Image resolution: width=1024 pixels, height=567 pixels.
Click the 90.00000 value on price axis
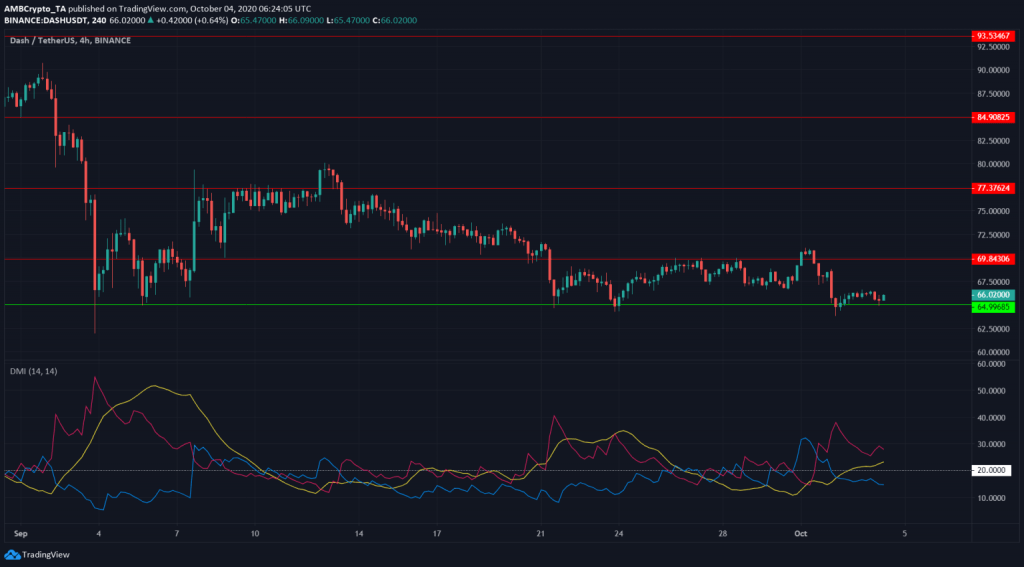(994, 70)
